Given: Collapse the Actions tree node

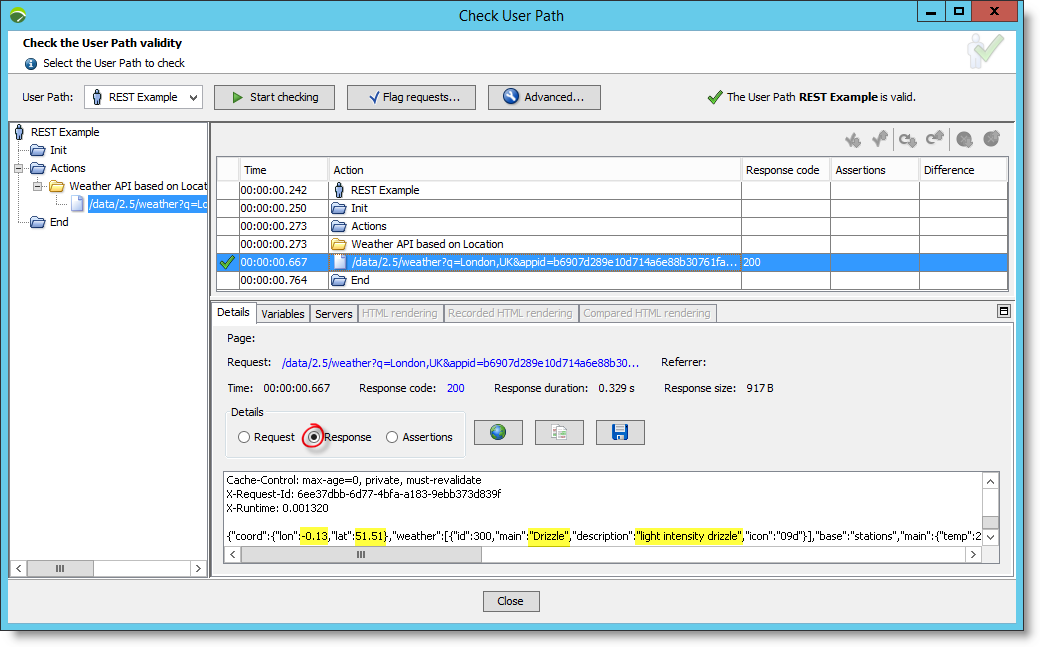Looking at the screenshot, I should [x=19, y=168].
